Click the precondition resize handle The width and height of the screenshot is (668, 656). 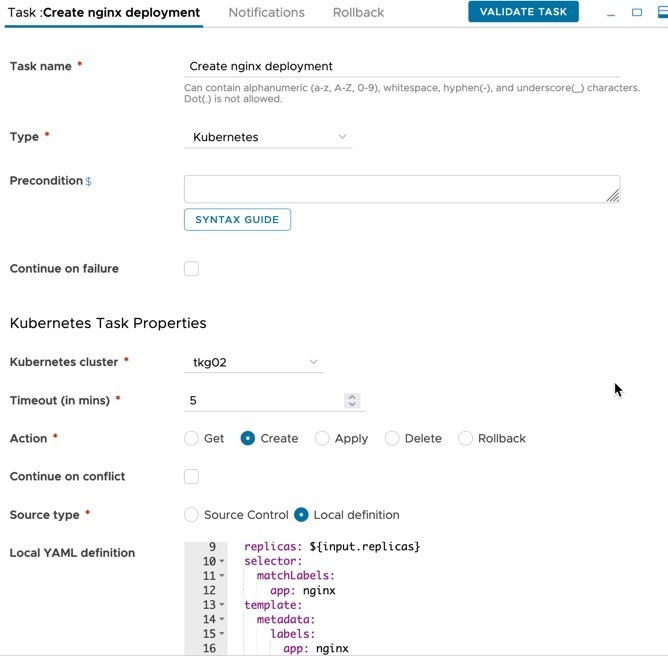[x=613, y=196]
